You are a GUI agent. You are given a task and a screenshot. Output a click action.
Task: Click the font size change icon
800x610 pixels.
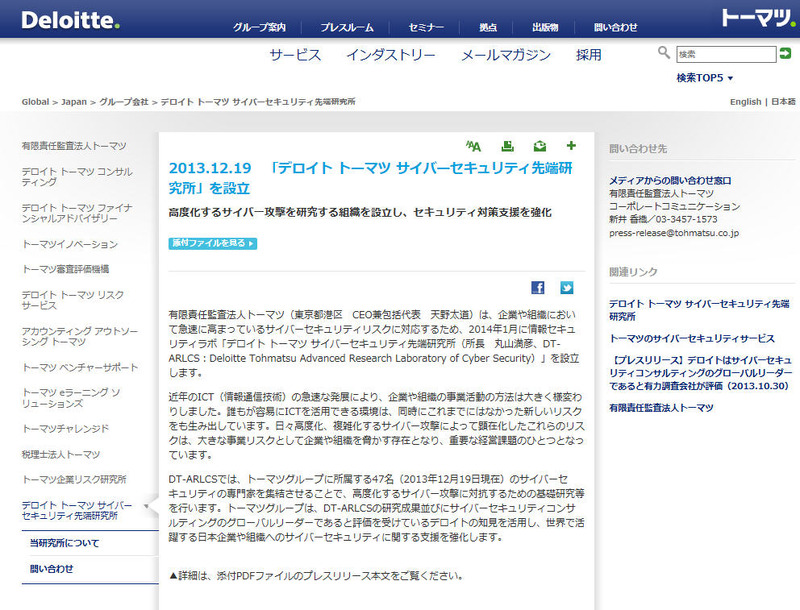coord(474,146)
